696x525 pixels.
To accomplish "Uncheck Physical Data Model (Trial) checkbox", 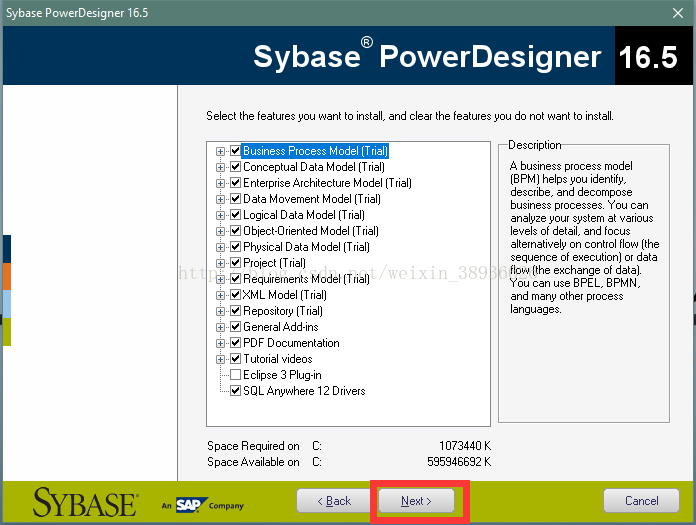I will [236, 247].
